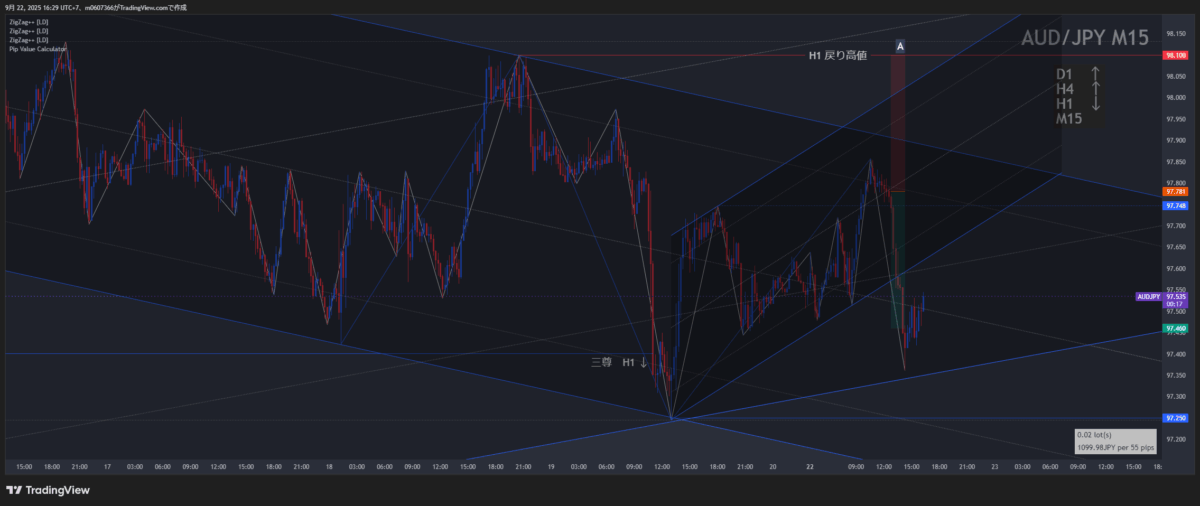Click the up arrow beside D1
This screenshot has height=506, width=1200.
coord(1096,74)
